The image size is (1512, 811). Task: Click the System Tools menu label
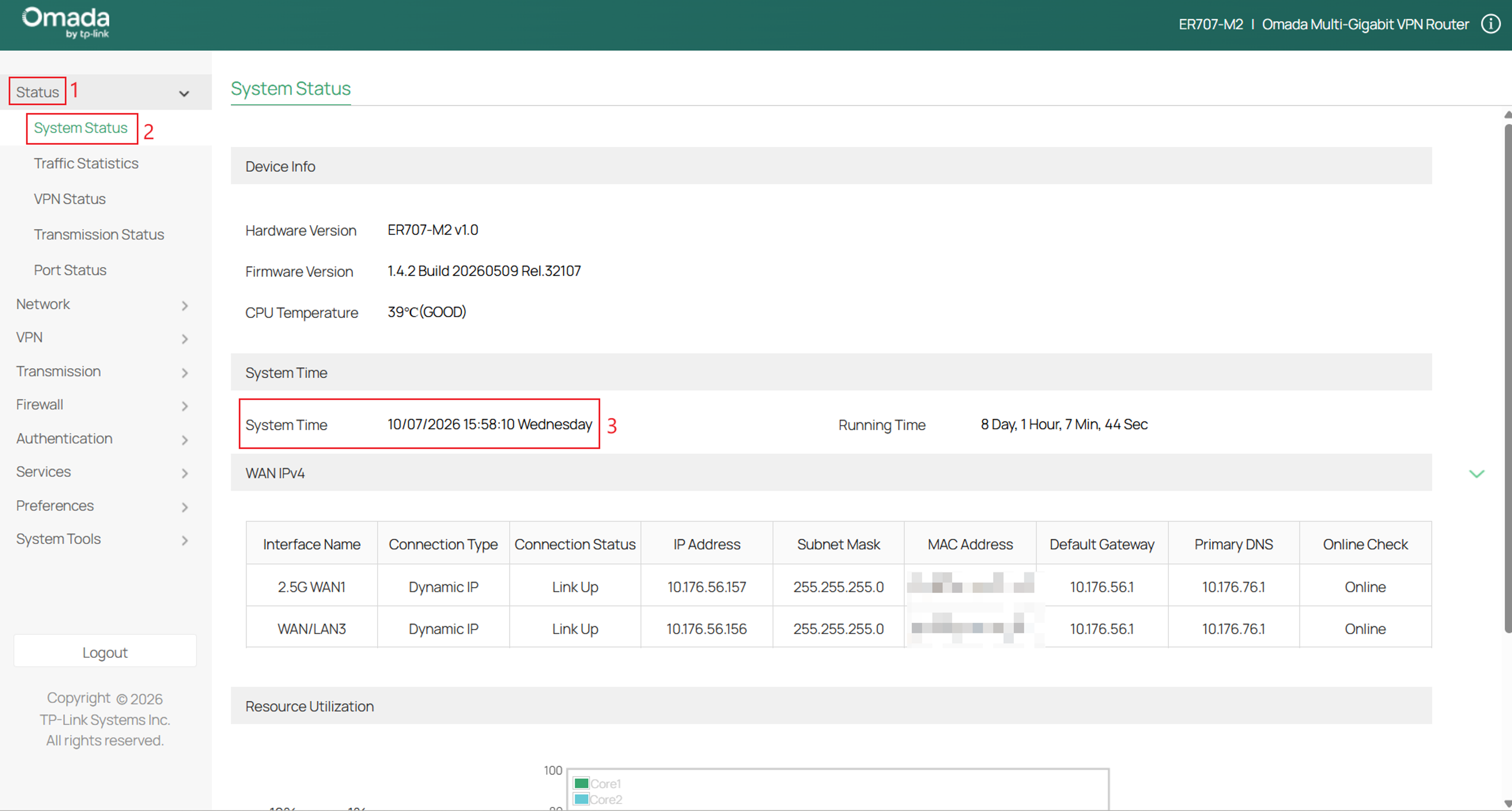pos(58,539)
